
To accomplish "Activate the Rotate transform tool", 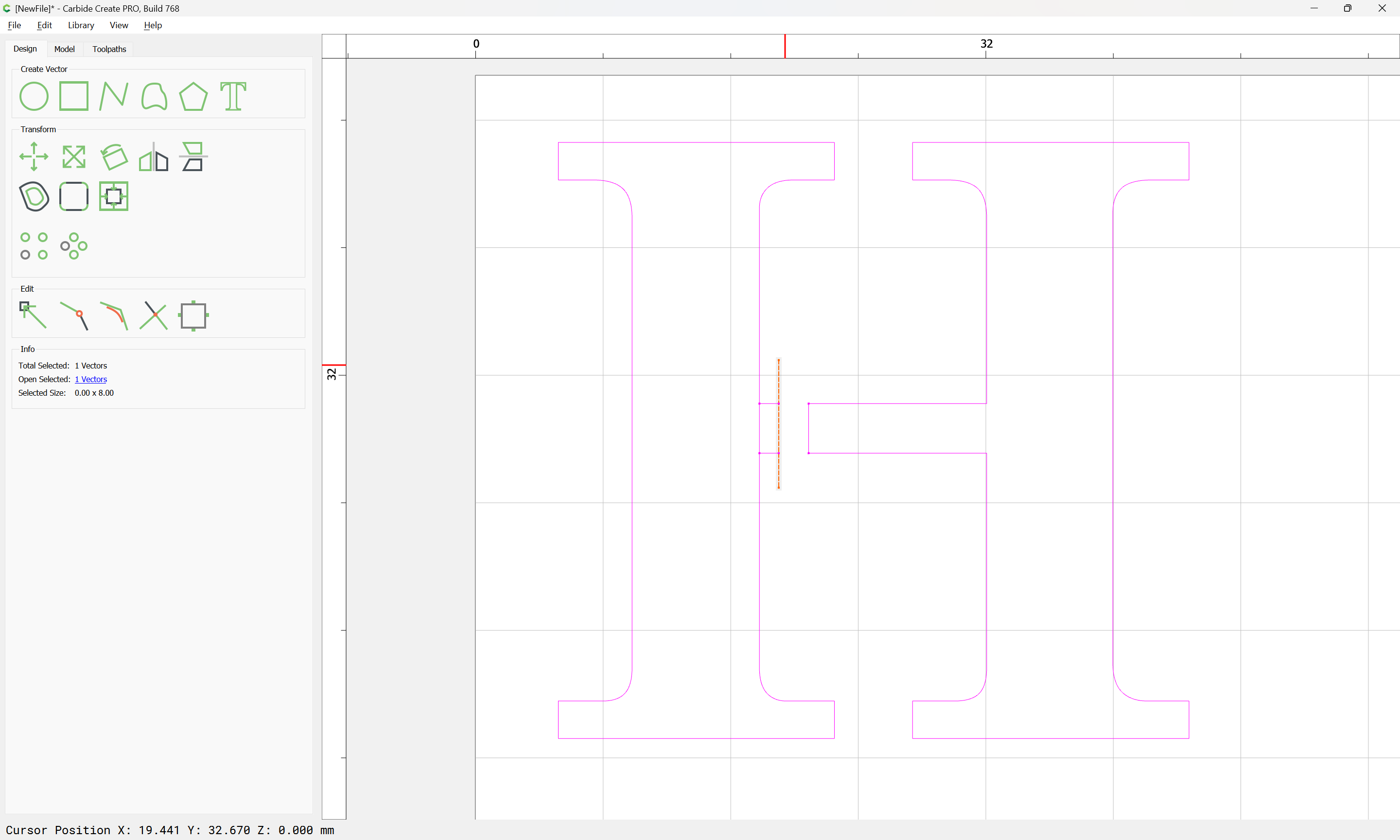I will (114, 157).
